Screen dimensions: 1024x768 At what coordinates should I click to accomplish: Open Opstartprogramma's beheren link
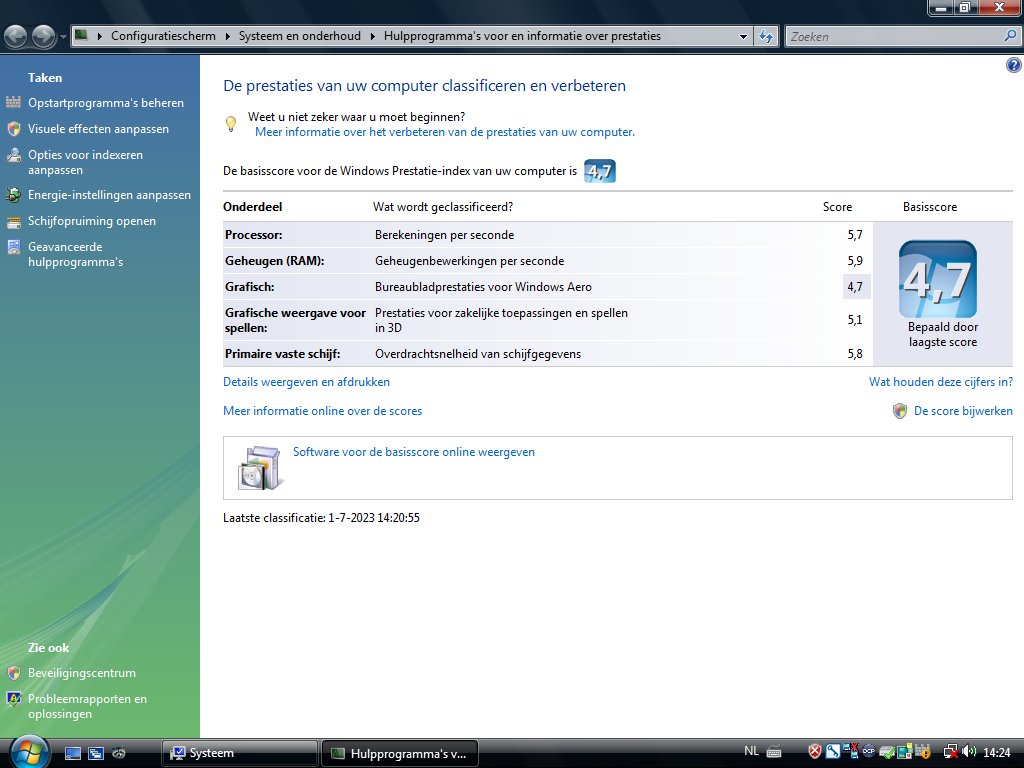(106, 103)
